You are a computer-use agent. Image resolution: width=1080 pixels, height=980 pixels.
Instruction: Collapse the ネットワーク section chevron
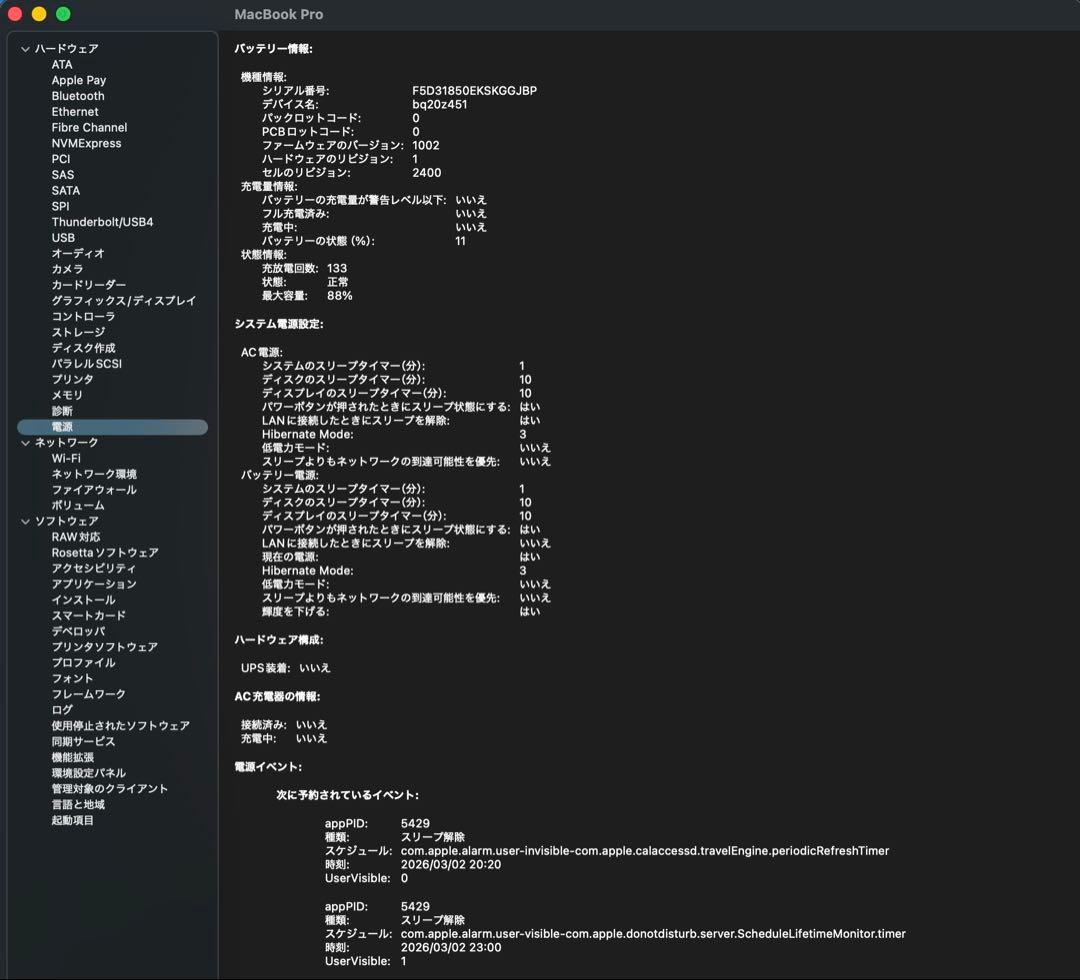25,443
